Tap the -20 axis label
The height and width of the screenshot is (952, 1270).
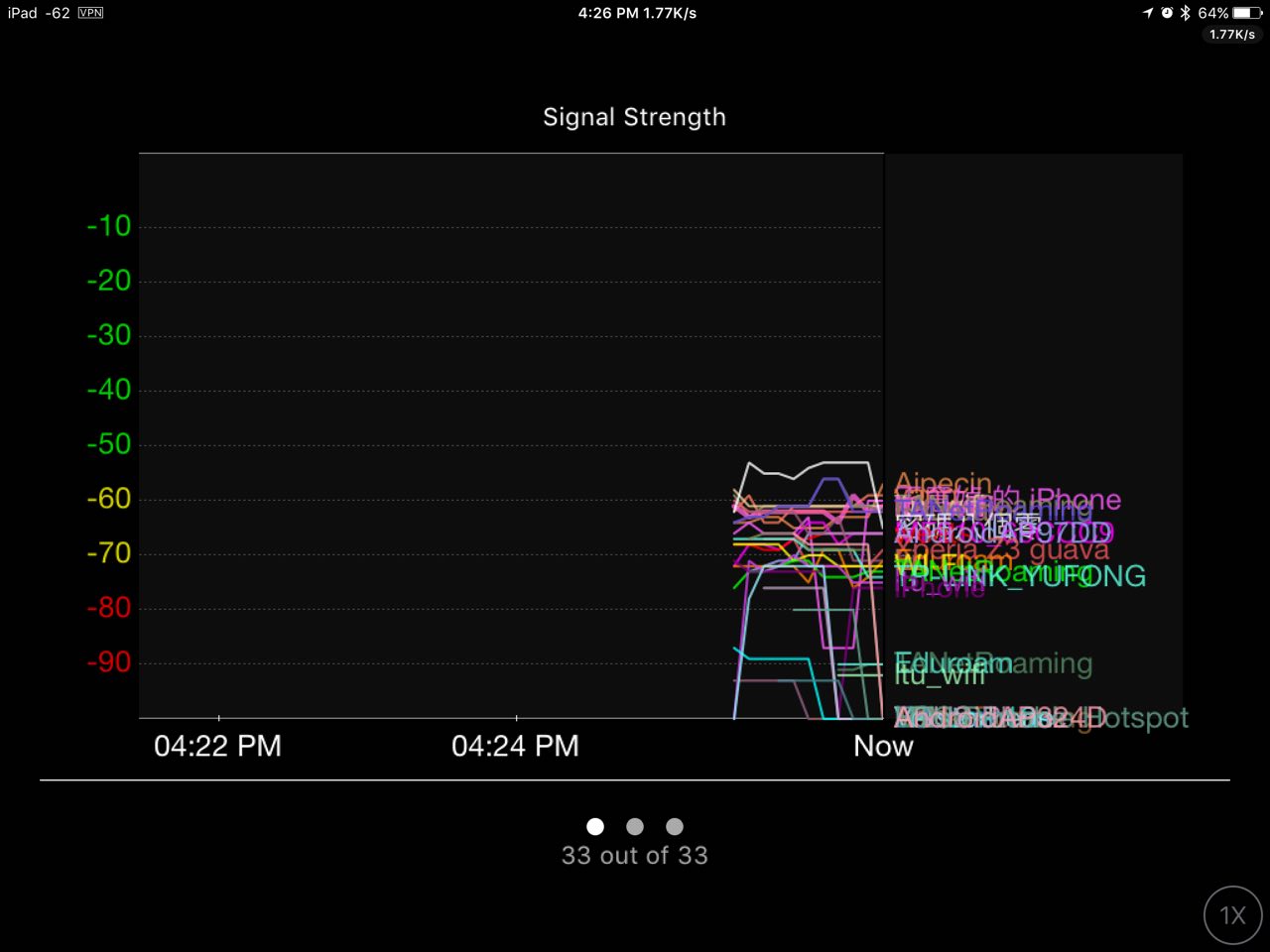(109, 281)
